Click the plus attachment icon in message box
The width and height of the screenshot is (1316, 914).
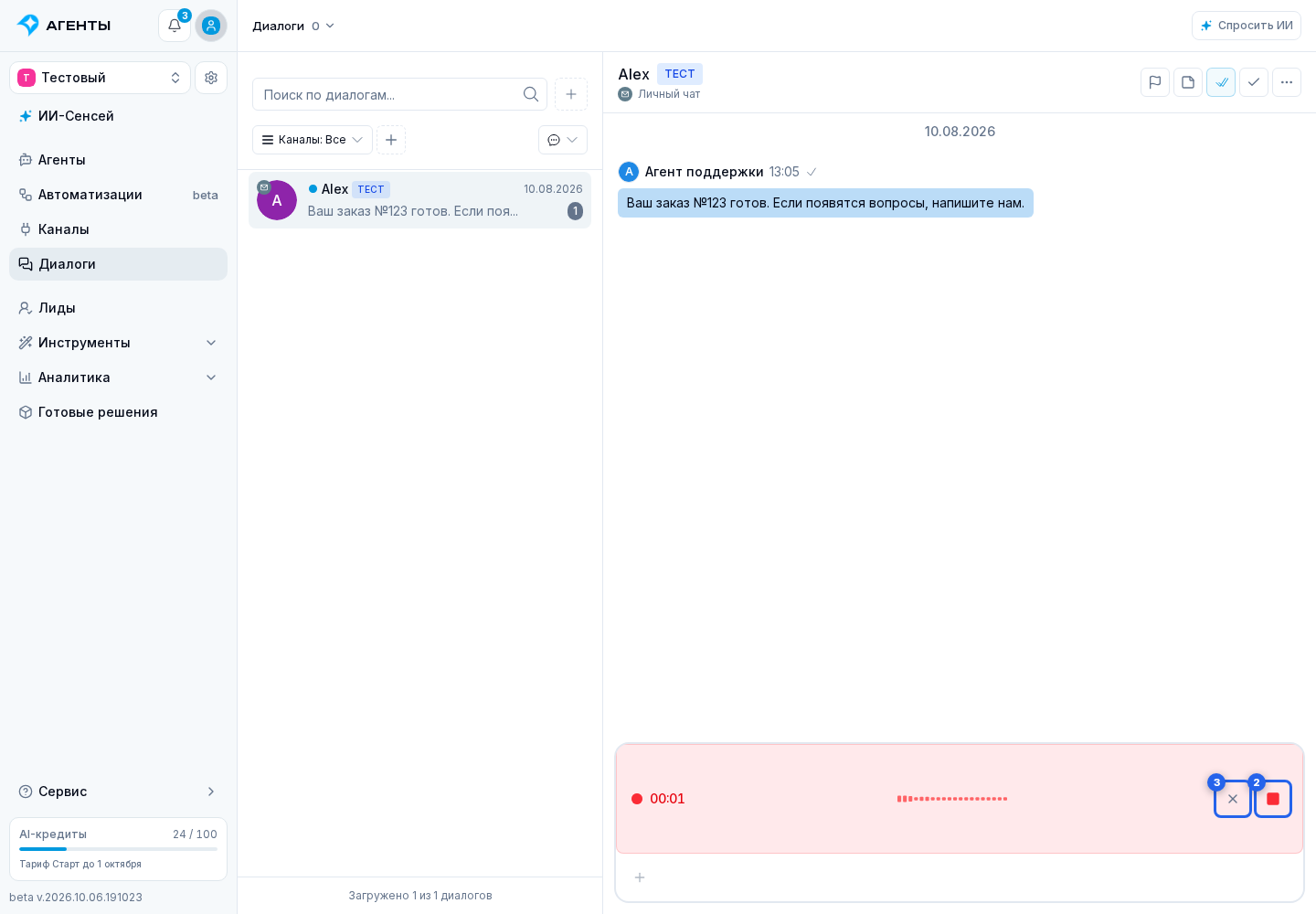coord(640,877)
